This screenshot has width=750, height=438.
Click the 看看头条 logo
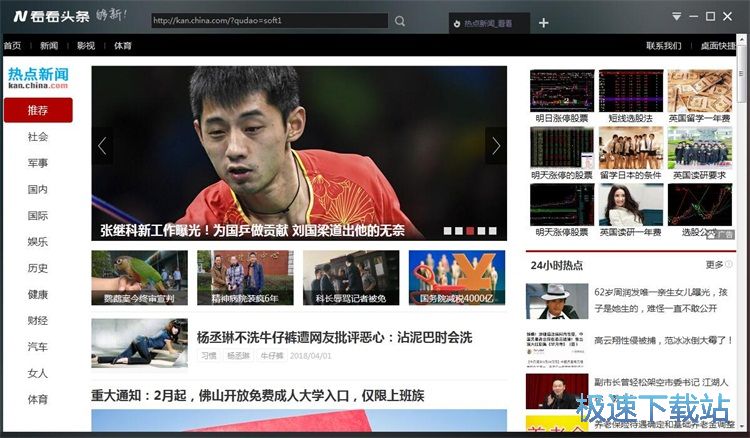click(x=52, y=16)
